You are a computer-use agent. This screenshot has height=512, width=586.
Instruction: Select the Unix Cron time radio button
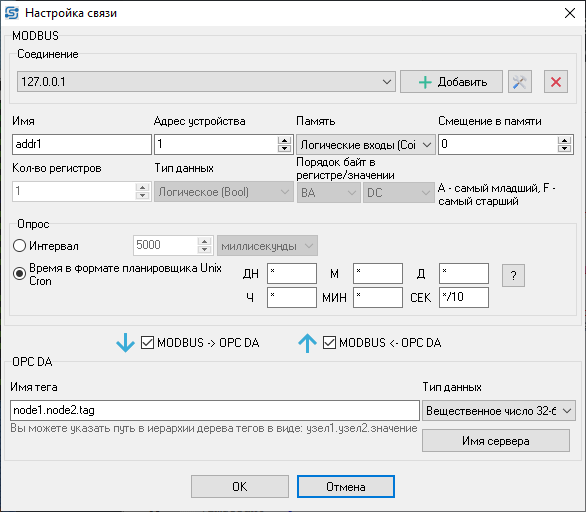(x=19, y=274)
